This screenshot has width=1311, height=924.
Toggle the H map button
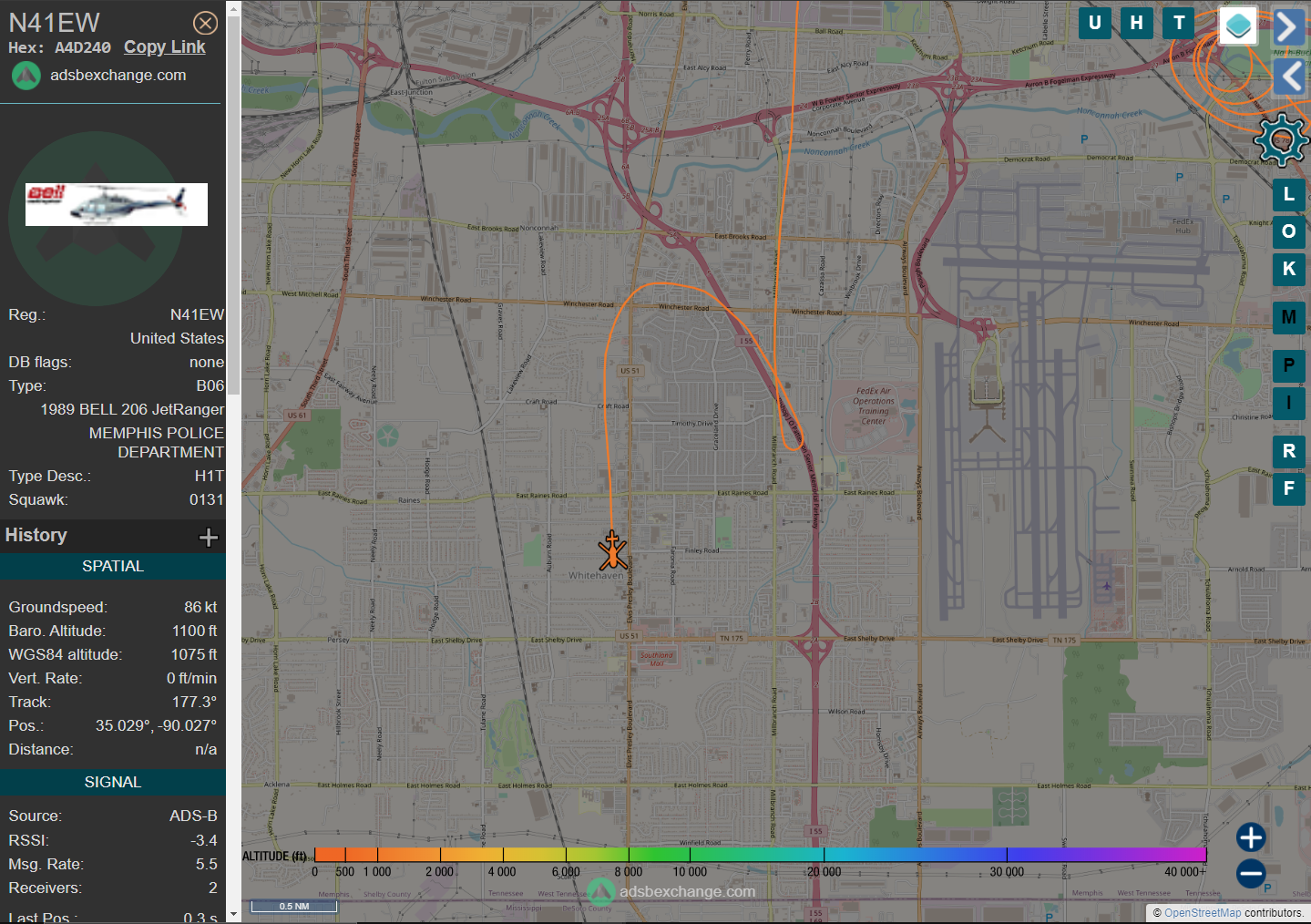[1137, 23]
